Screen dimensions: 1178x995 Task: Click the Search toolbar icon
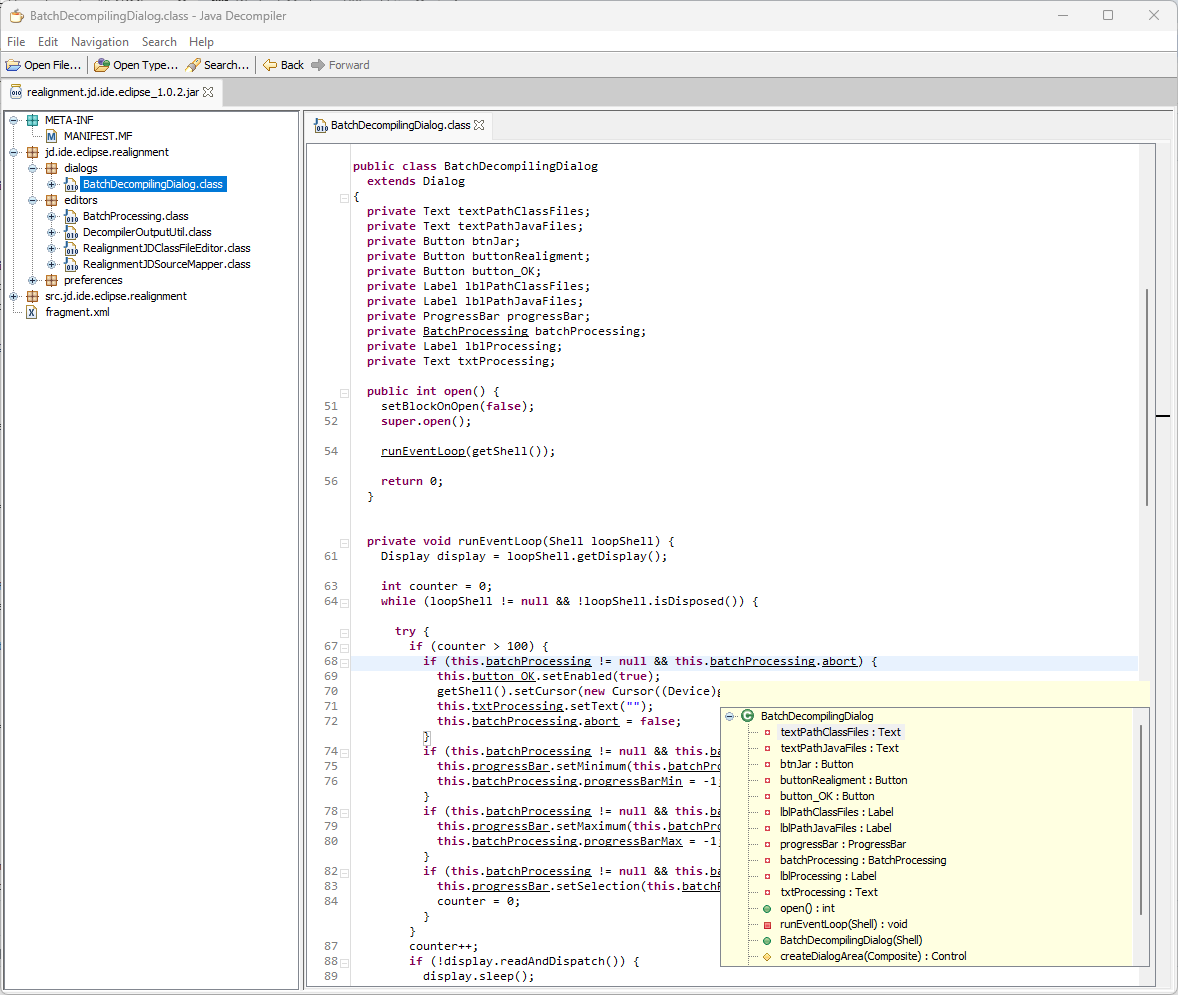click(193, 65)
